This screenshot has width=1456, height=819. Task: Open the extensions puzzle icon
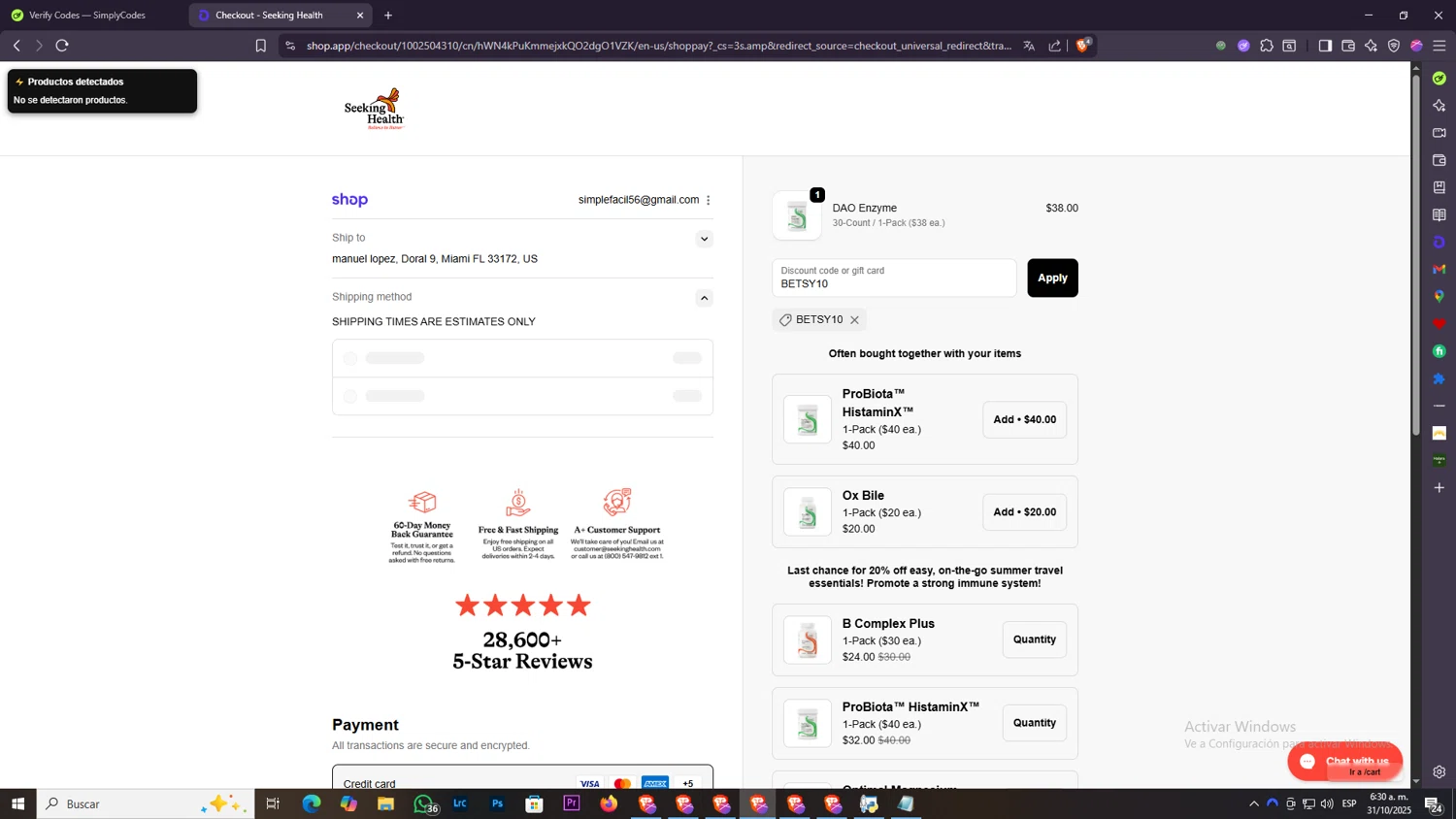pyautogui.click(x=1267, y=46)
